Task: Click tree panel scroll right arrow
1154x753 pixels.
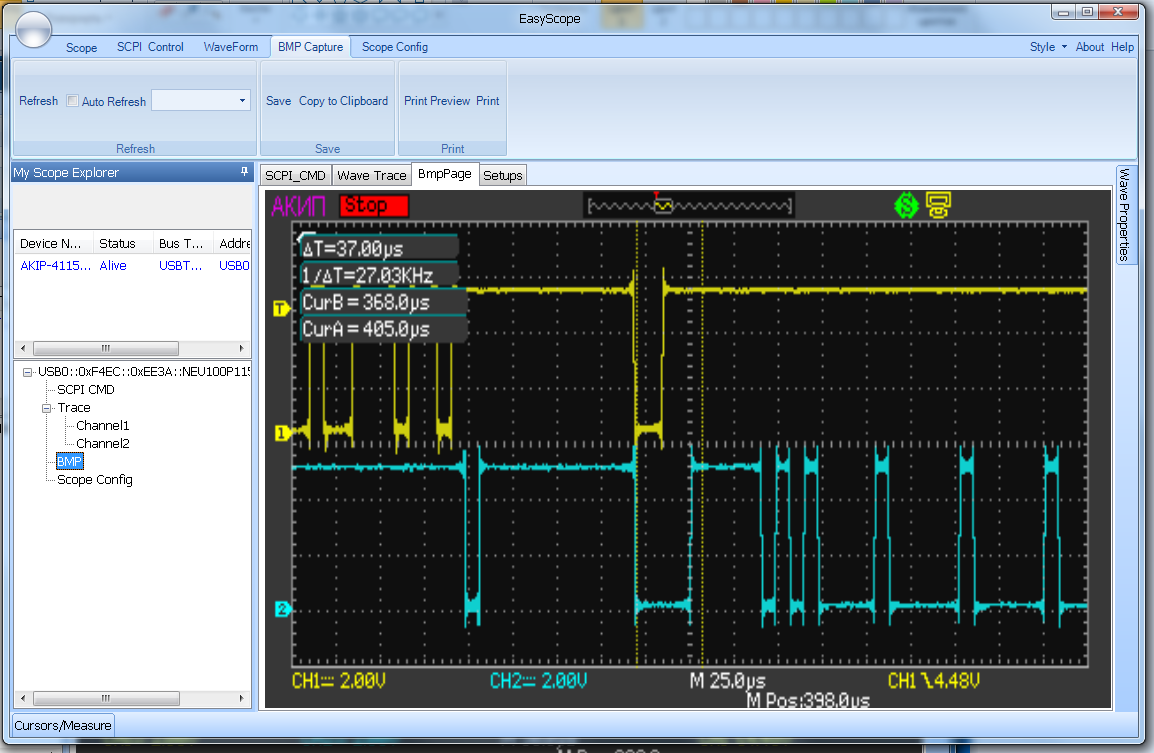Action: coord(241,698)
